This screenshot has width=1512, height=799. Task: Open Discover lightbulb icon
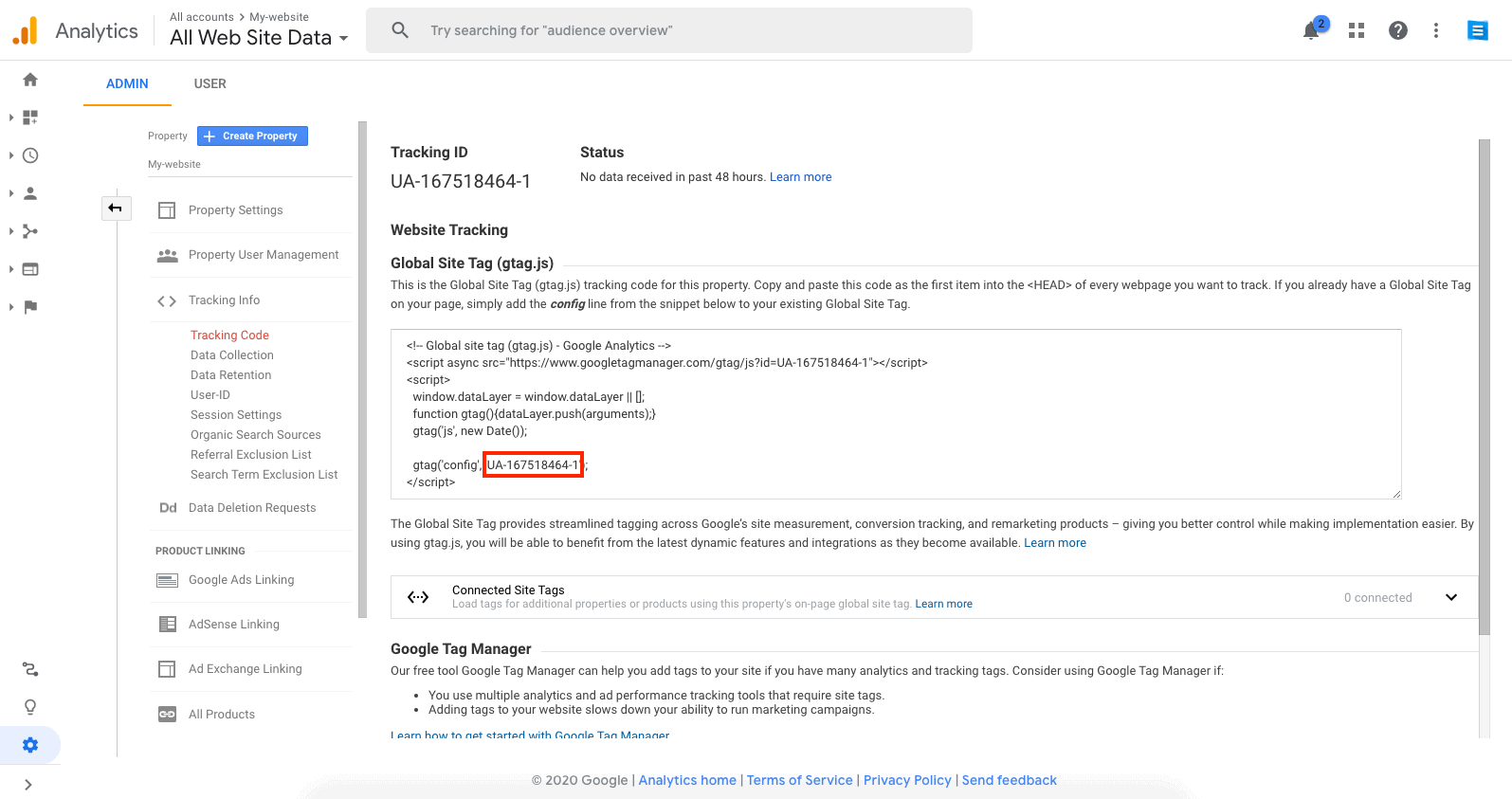coord(30,707)
